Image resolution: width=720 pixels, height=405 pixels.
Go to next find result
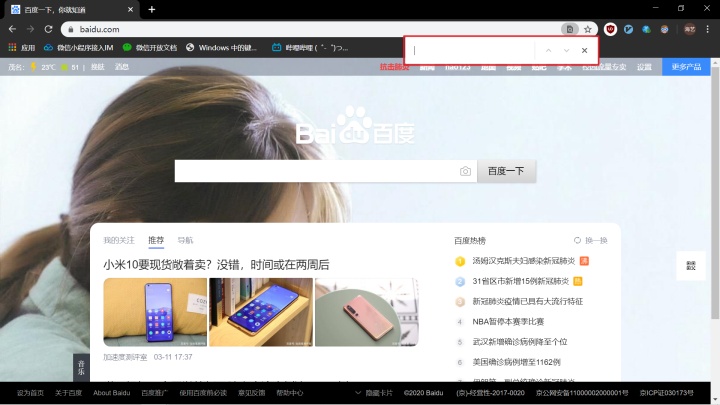tap(566, 51)
